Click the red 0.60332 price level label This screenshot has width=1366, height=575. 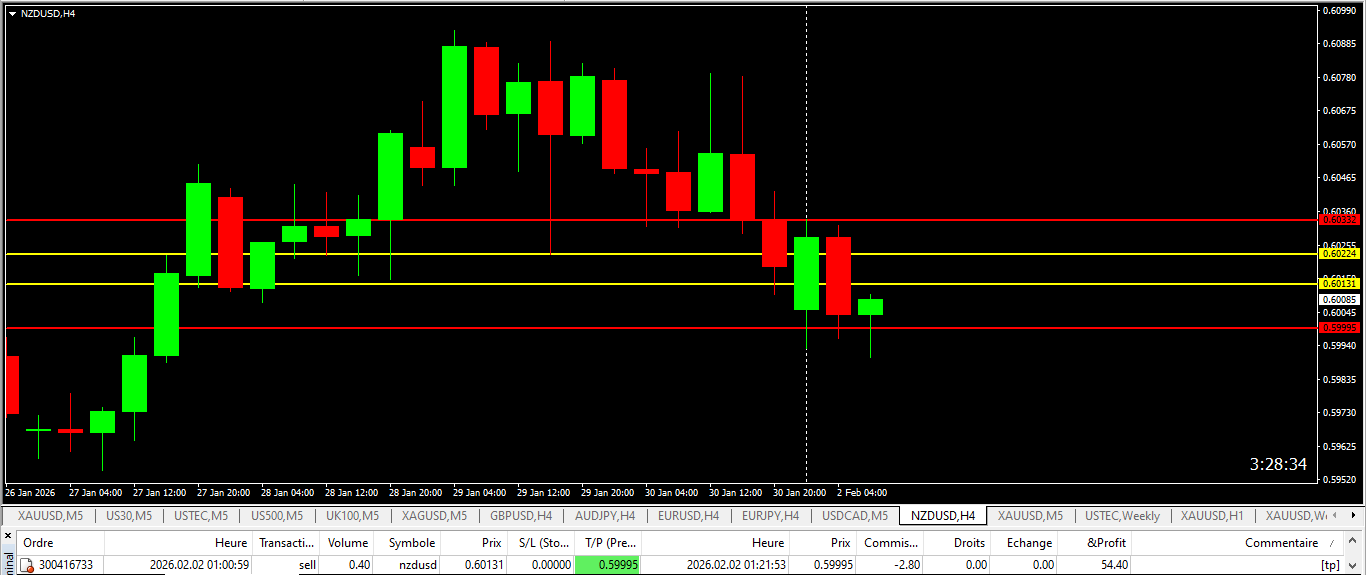[1339, 219]
